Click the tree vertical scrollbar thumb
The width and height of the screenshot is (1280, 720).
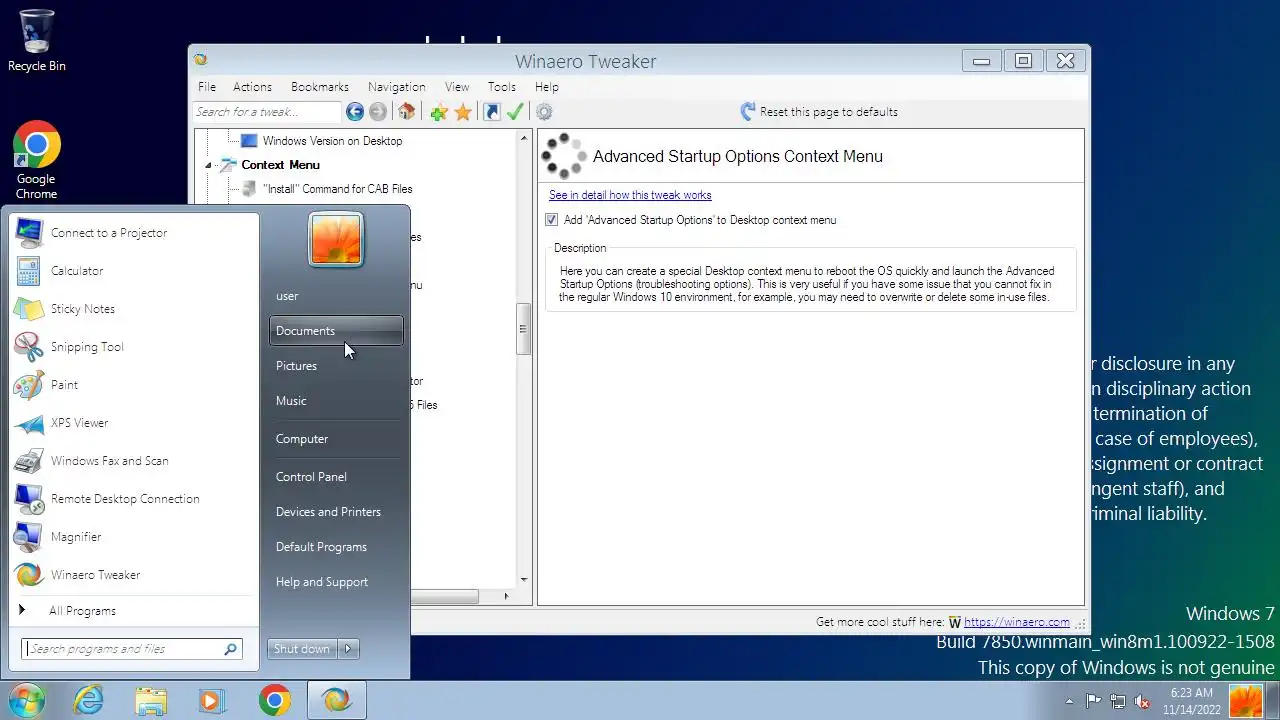click(523, 329)
